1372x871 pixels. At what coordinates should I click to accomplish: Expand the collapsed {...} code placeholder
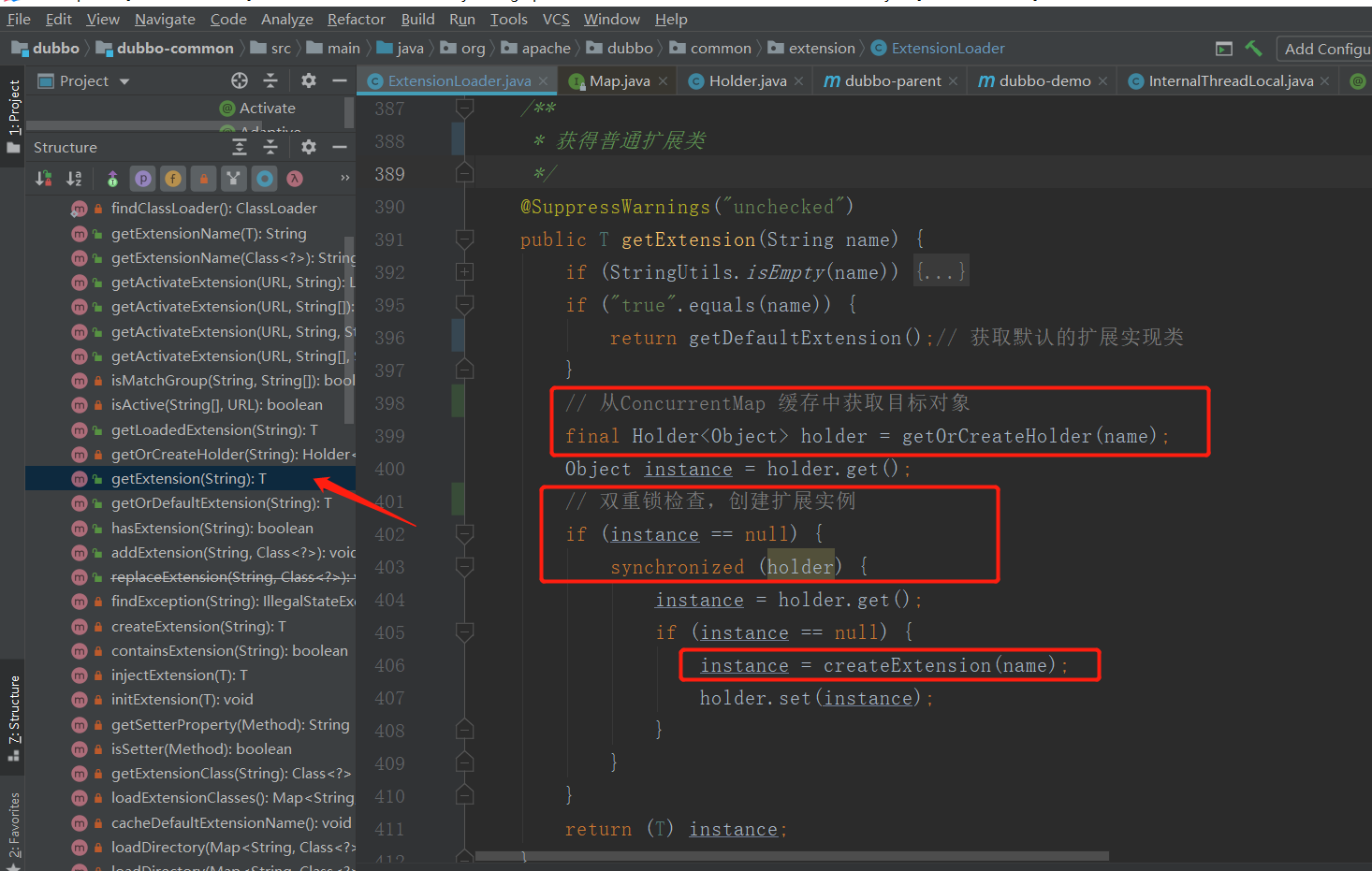tap(940, 272)
